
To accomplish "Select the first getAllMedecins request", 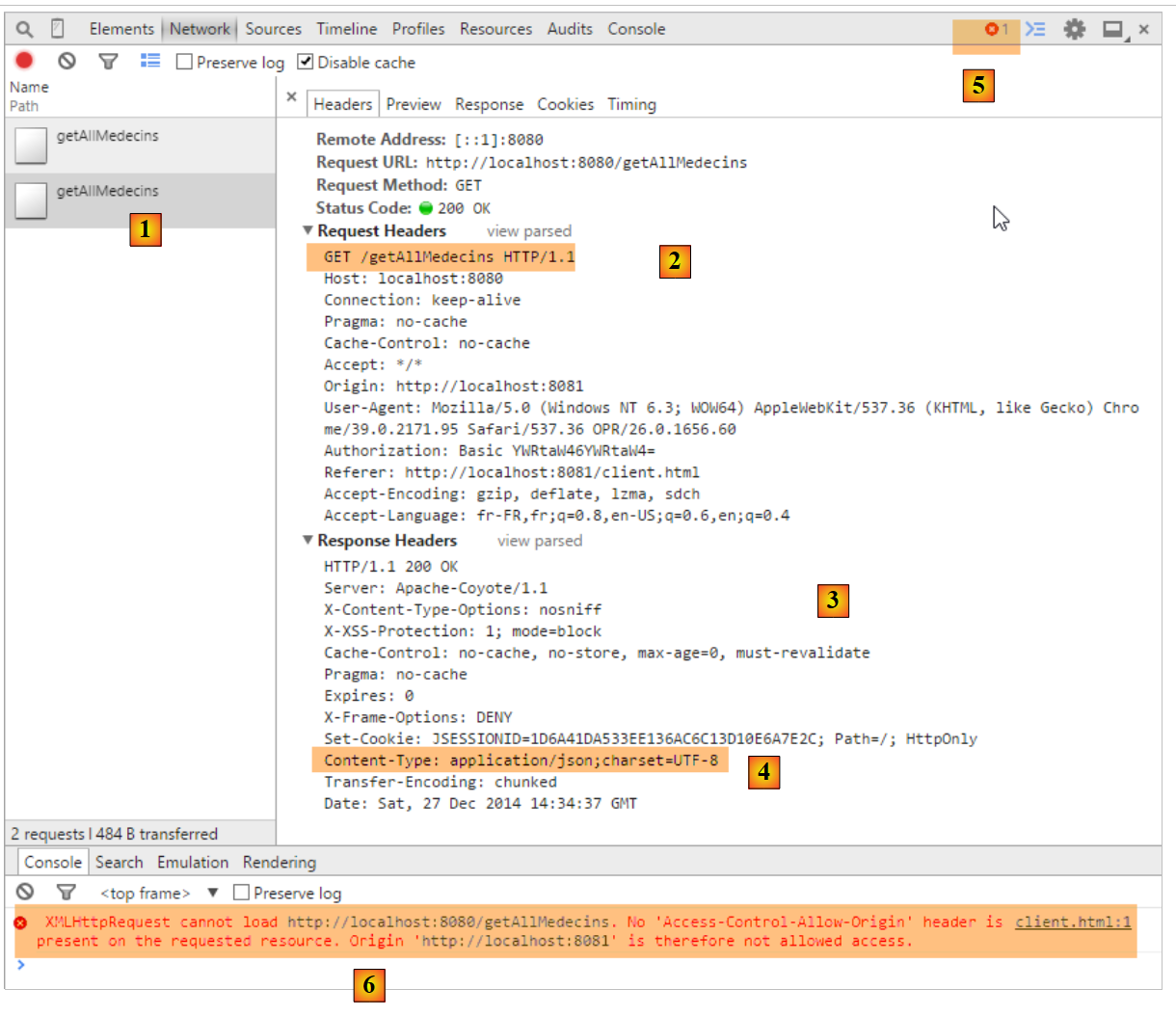I will click(x=107, y=136).
